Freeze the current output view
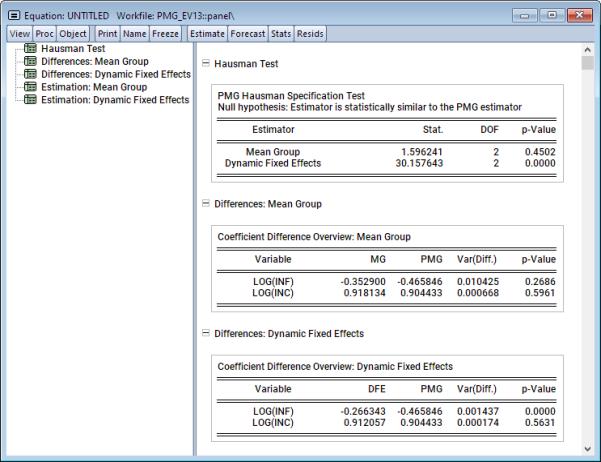601x462 pixels. click(166, 33)
